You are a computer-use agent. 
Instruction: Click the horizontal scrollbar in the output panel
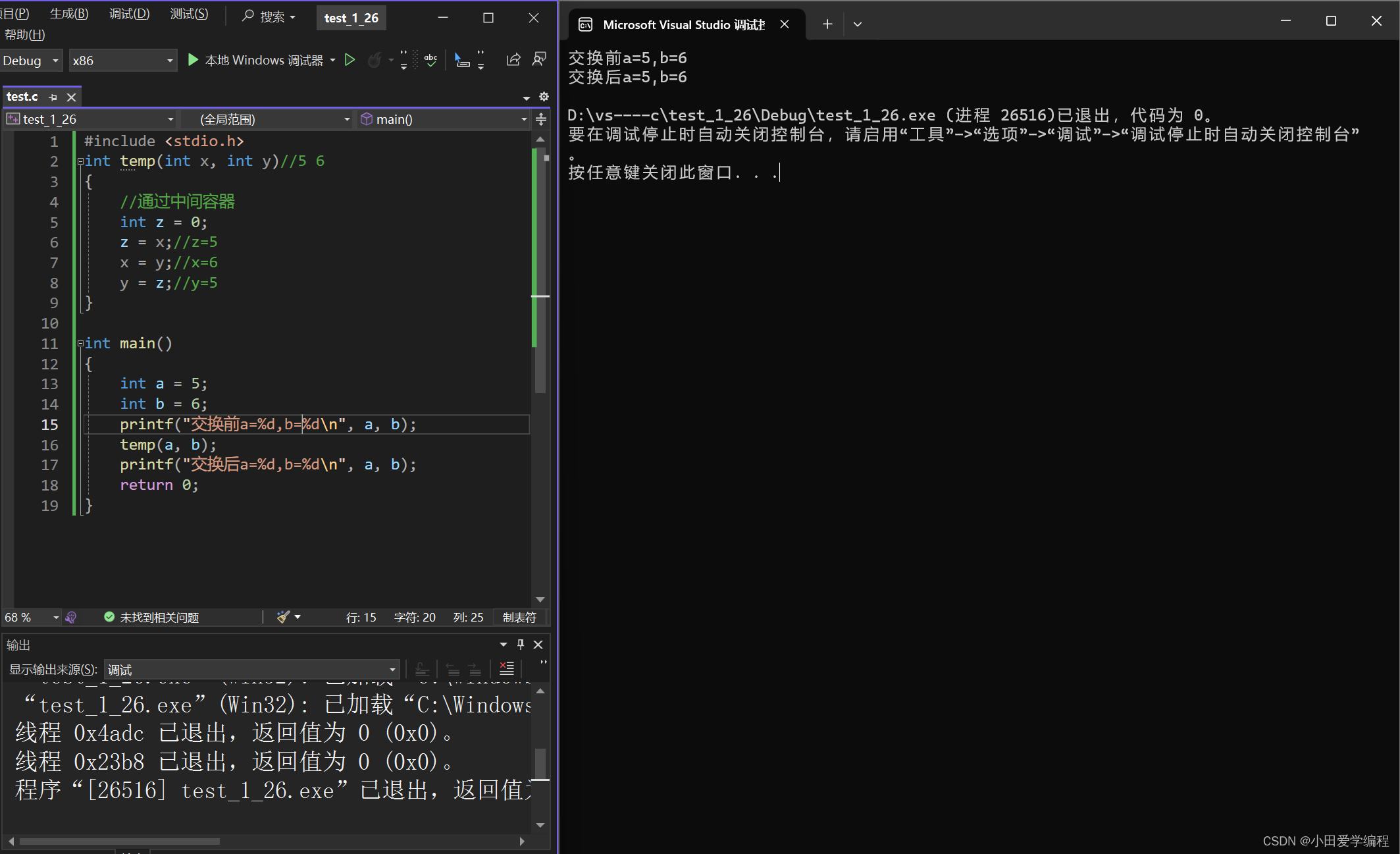click(118, 841)
